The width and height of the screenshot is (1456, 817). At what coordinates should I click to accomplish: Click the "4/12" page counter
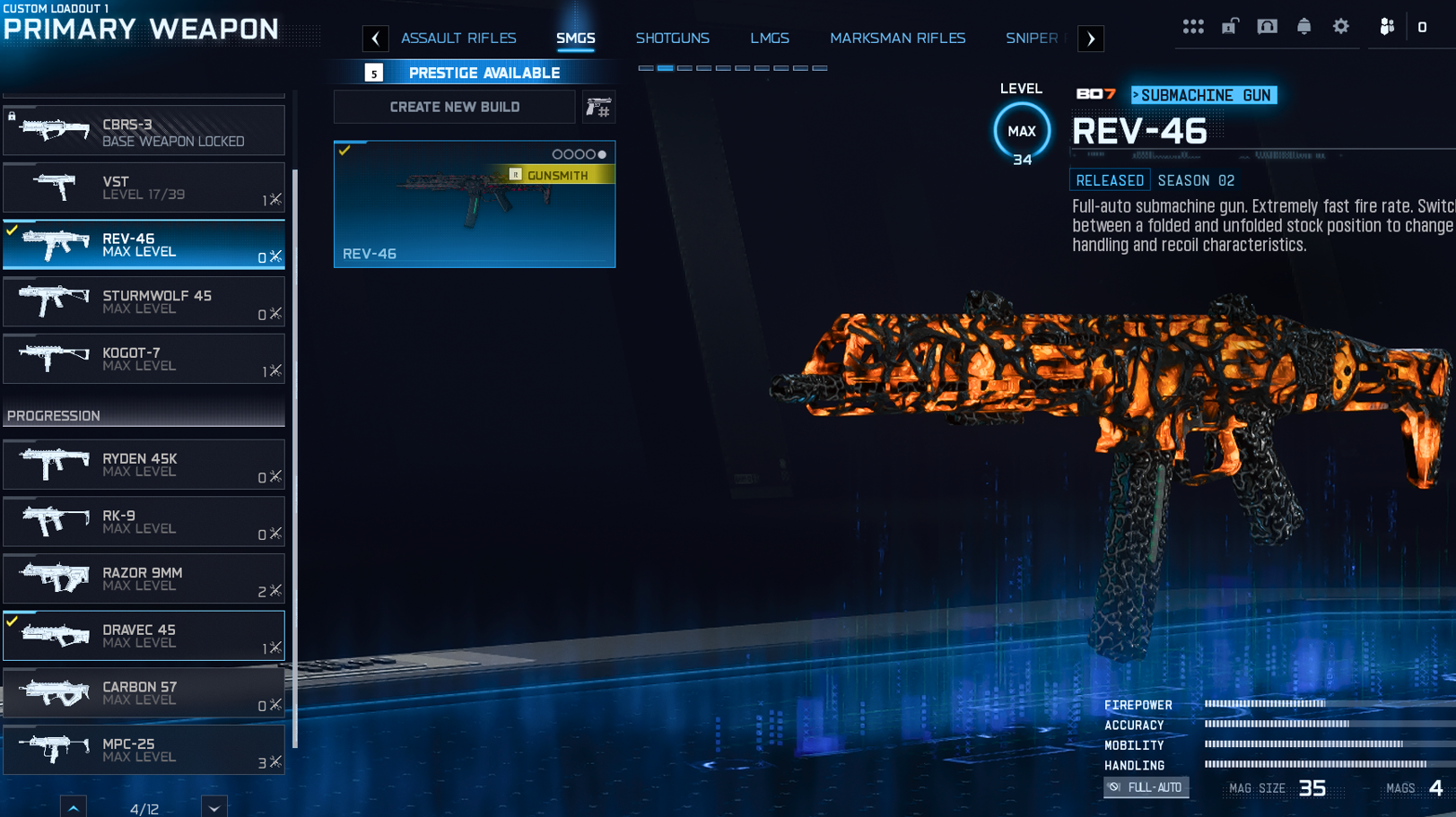pyautogui.click(x=144, y=809)
